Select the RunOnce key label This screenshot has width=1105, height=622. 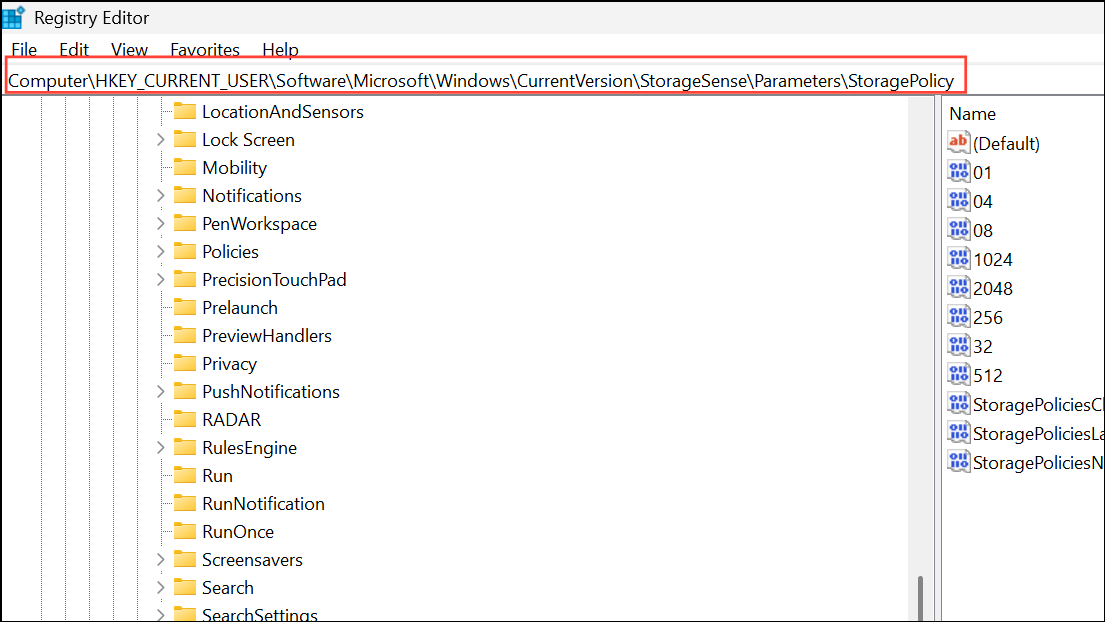(x=237, y=532)
